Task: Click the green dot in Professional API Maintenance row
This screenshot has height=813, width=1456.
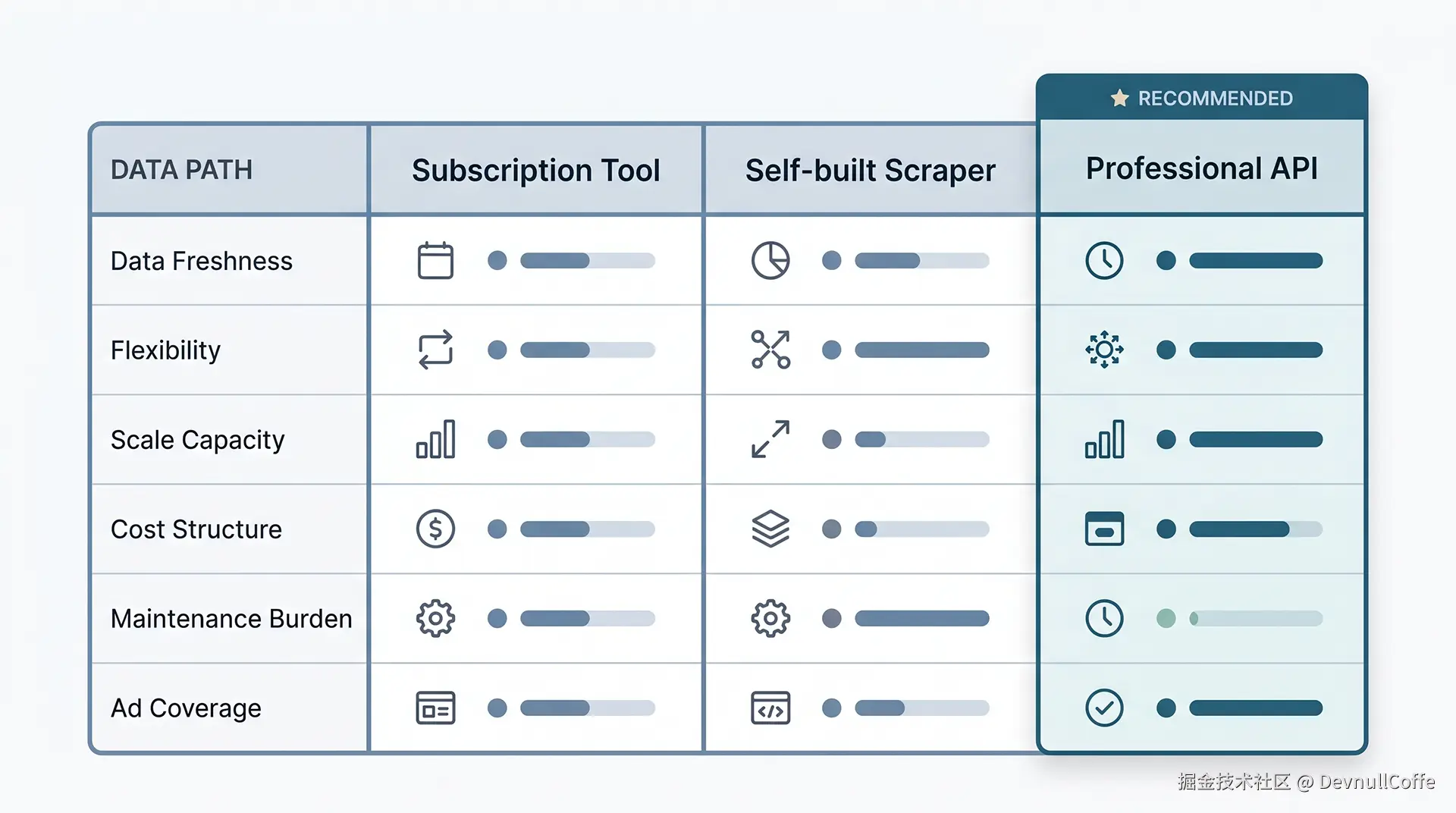Action: click(x=1166, y=619)
